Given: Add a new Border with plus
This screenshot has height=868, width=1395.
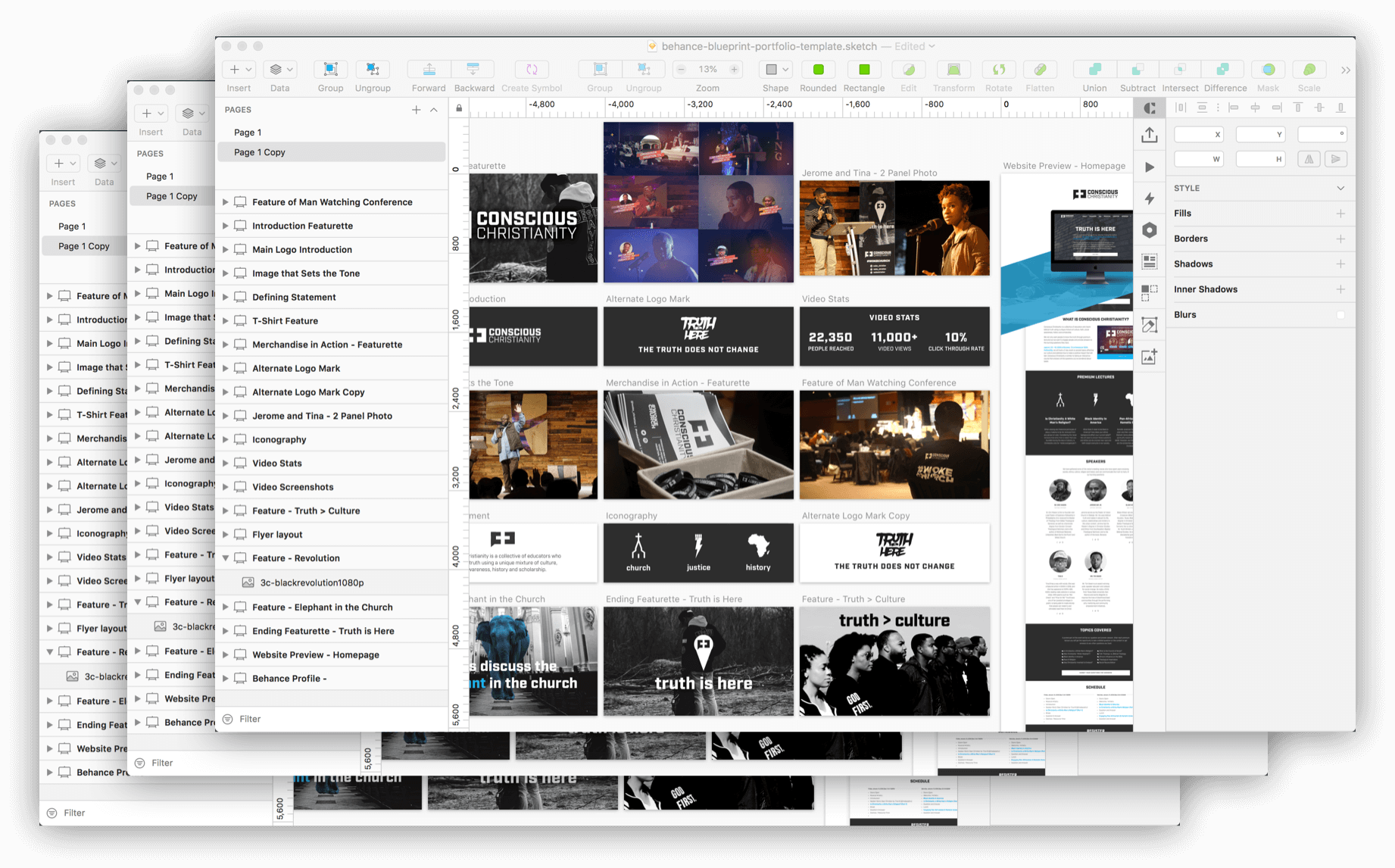Looking at the screenshot, I should 1340,239.
